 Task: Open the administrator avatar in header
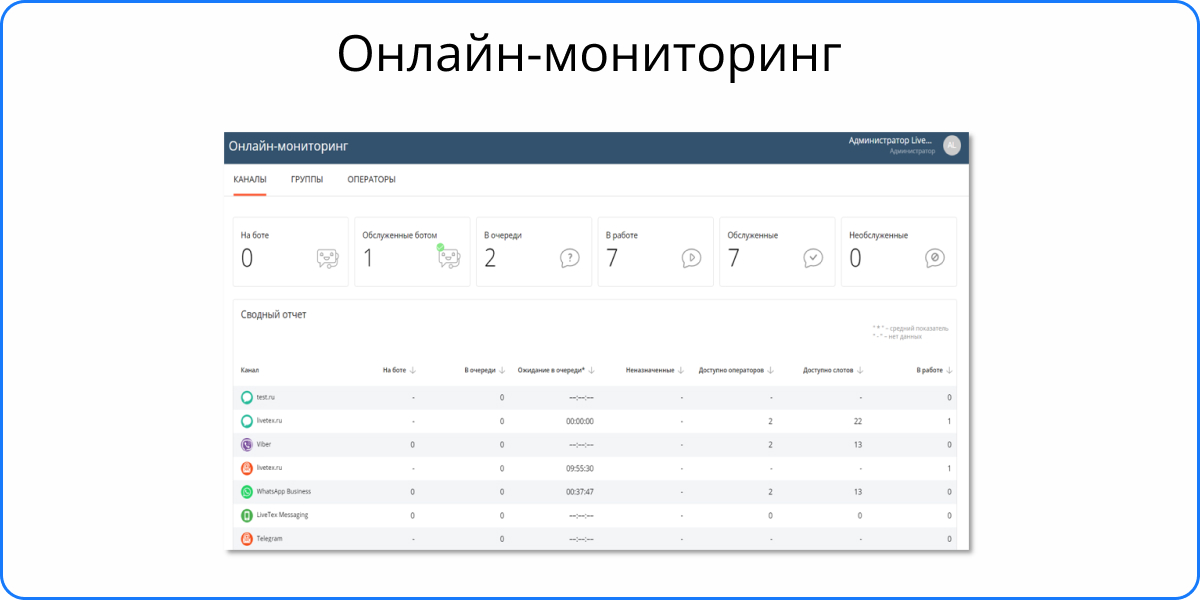click(x=952, y=145)
